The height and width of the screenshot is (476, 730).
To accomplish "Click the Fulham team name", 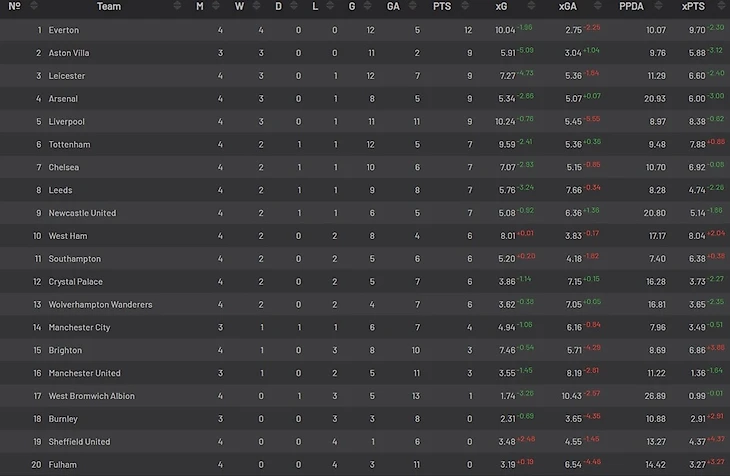I will coord(62,465).
